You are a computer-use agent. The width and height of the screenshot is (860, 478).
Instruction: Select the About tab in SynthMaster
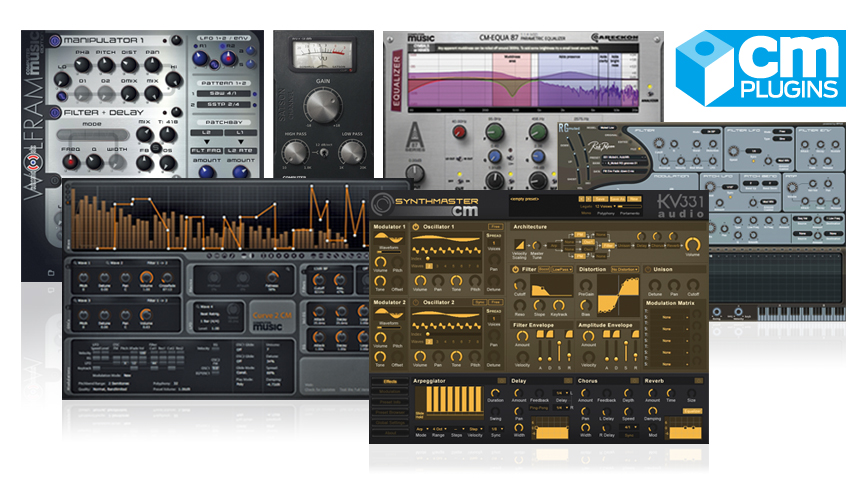coord(390,433)
